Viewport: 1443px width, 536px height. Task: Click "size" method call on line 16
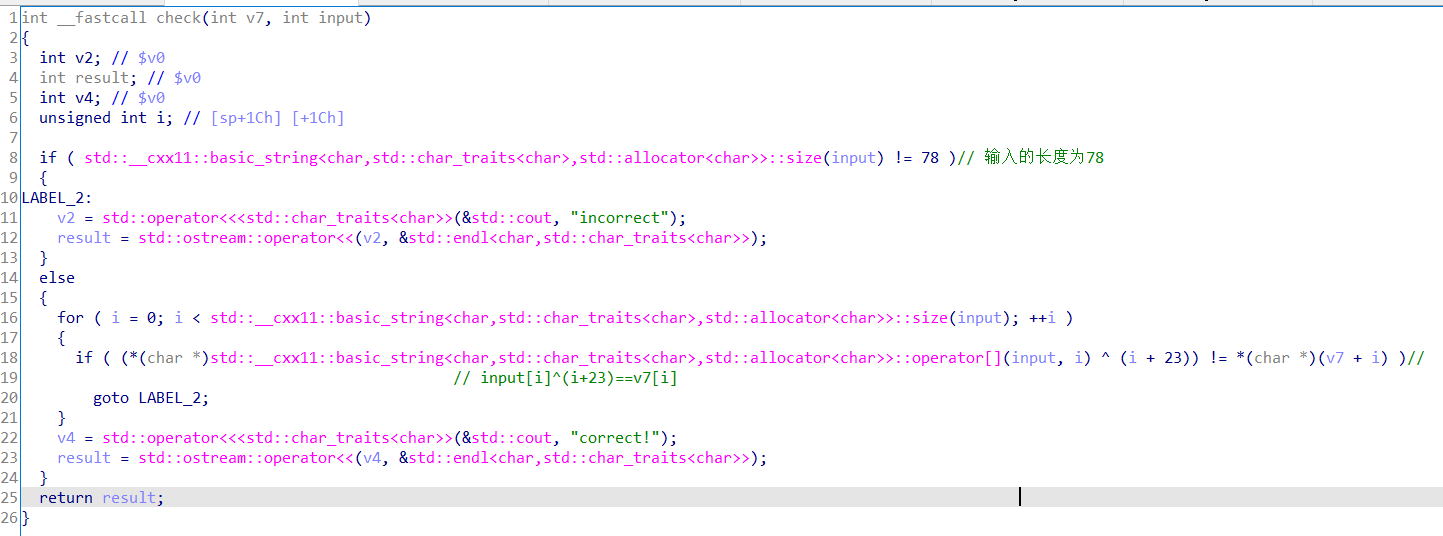point(931,318)
